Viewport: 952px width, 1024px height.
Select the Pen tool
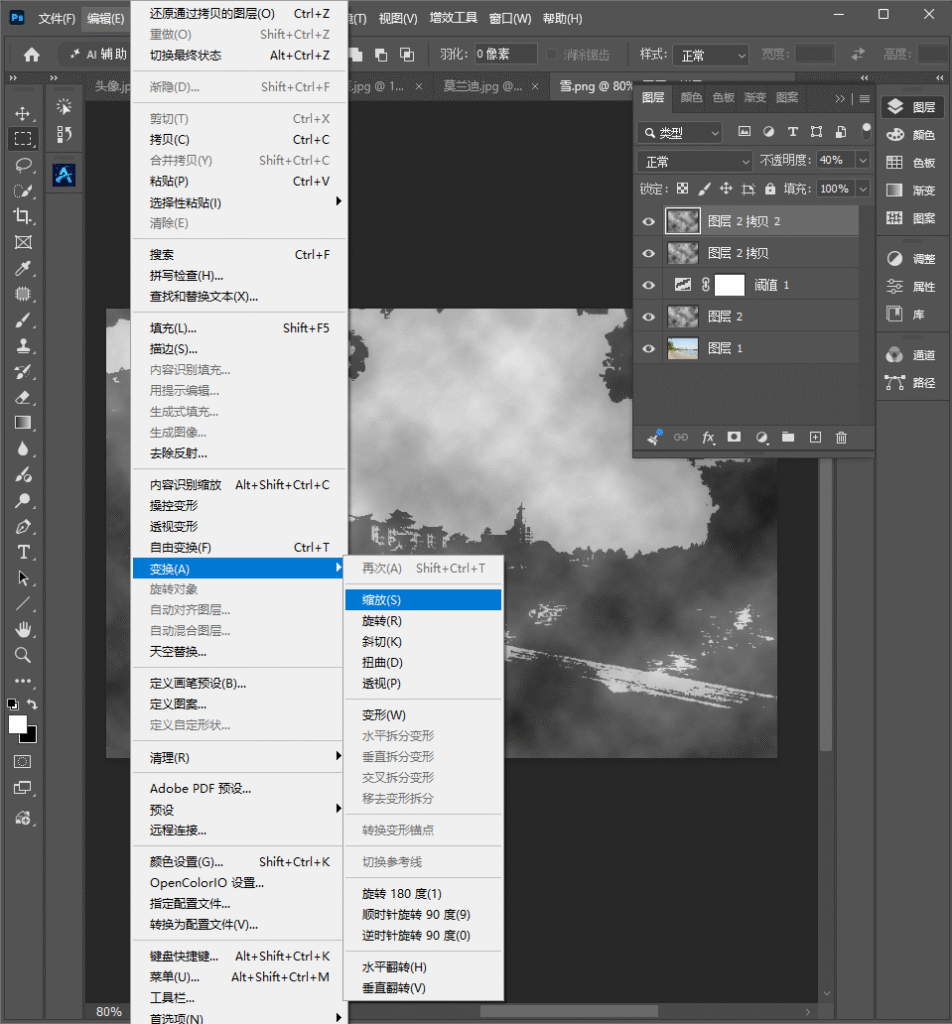tap(23, 526)
